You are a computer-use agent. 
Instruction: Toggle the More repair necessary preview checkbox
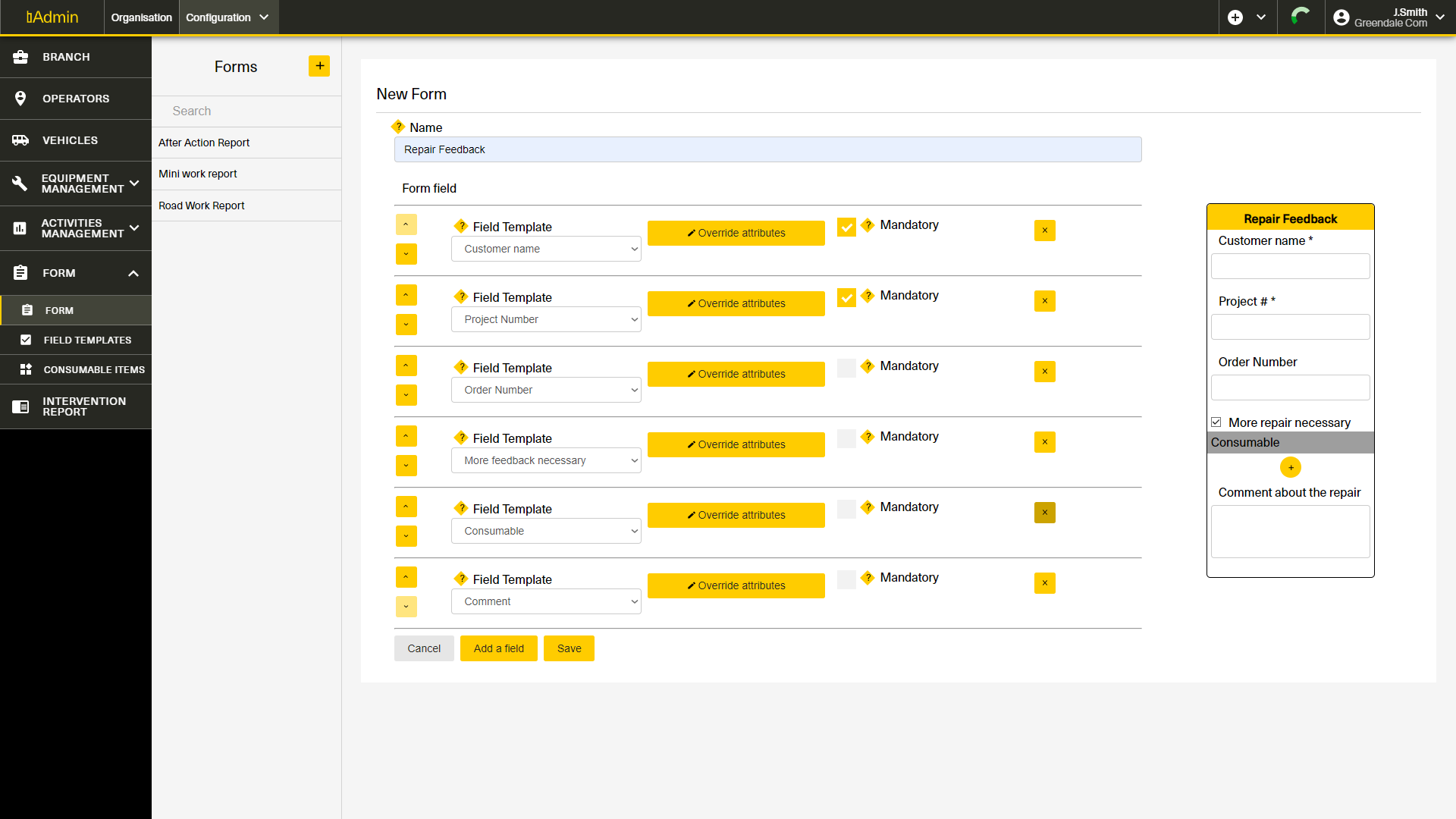1216,422
